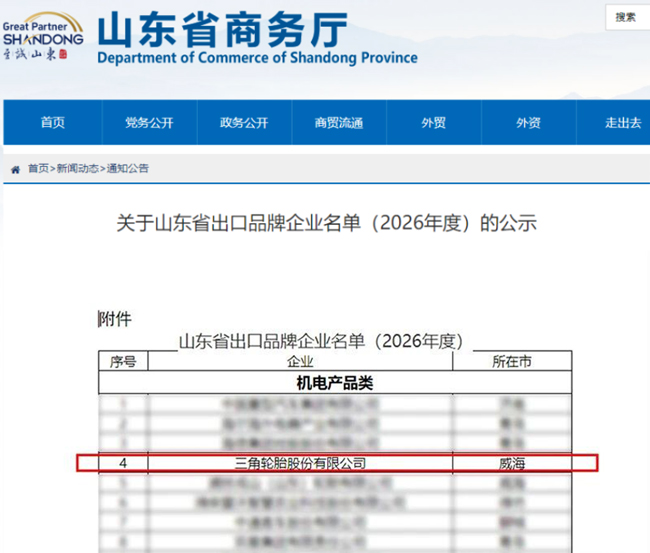The image size is (650, 553).
Task: Open the 外贸 navigation item
Action: point(434,123)
